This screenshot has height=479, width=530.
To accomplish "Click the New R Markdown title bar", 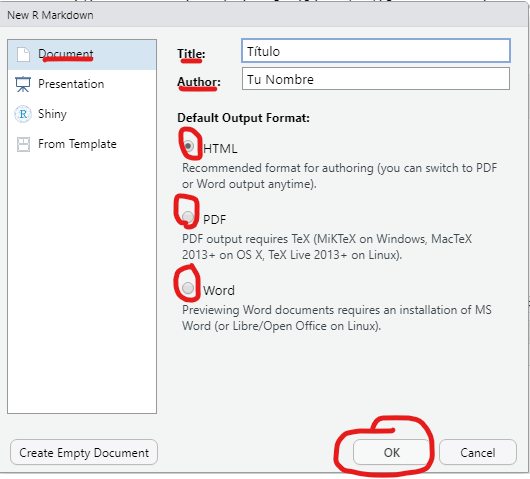I will click(265, 15).
